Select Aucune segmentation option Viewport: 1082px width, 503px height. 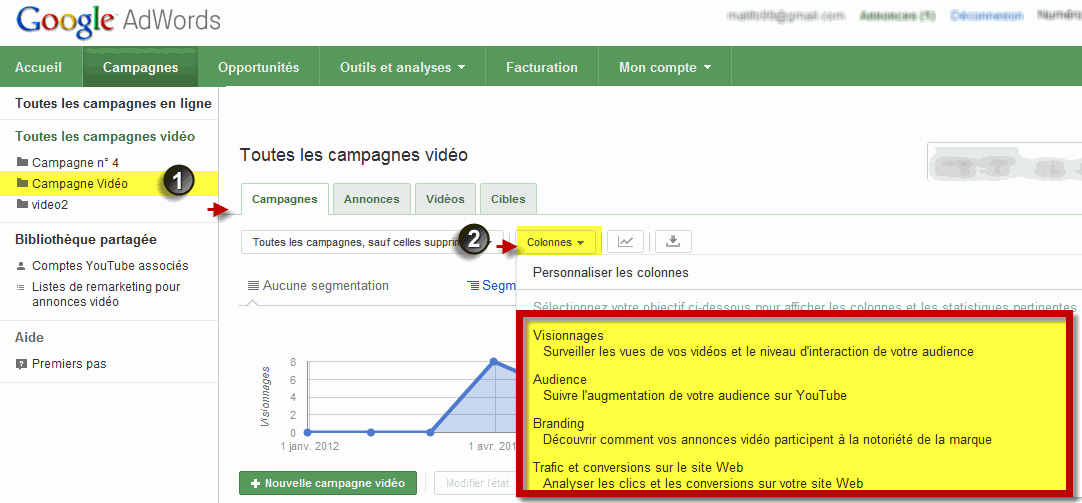(318, 286)
